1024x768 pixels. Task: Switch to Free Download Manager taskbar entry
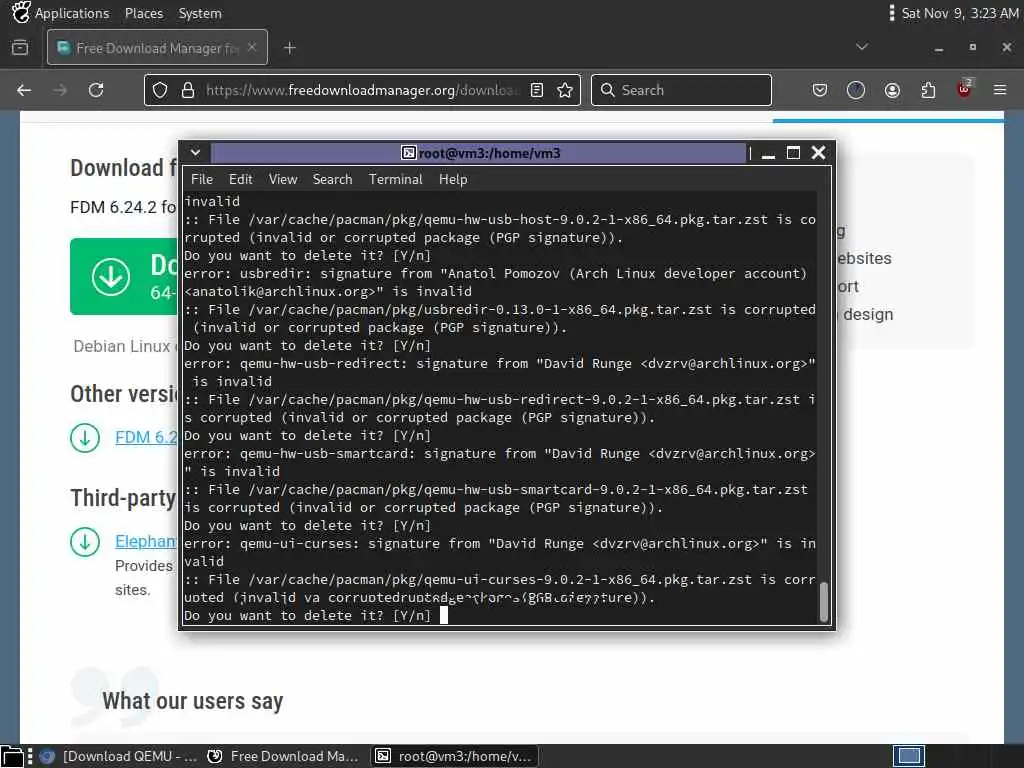pos(283,756)
